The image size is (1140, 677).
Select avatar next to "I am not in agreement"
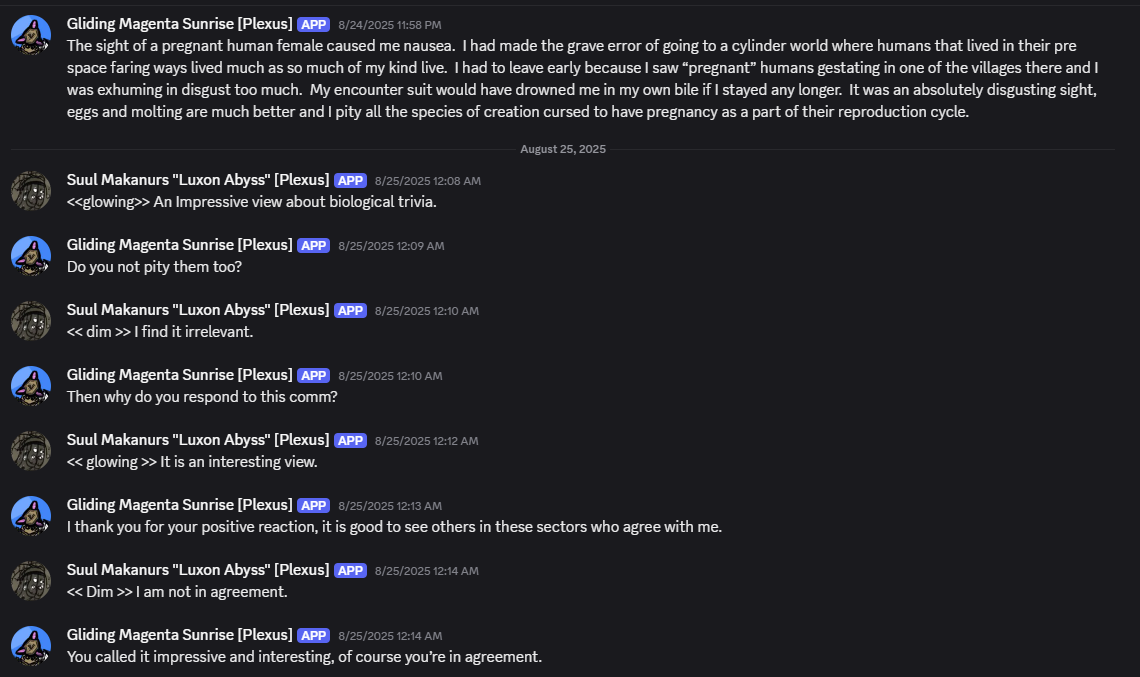click(31, 581)
